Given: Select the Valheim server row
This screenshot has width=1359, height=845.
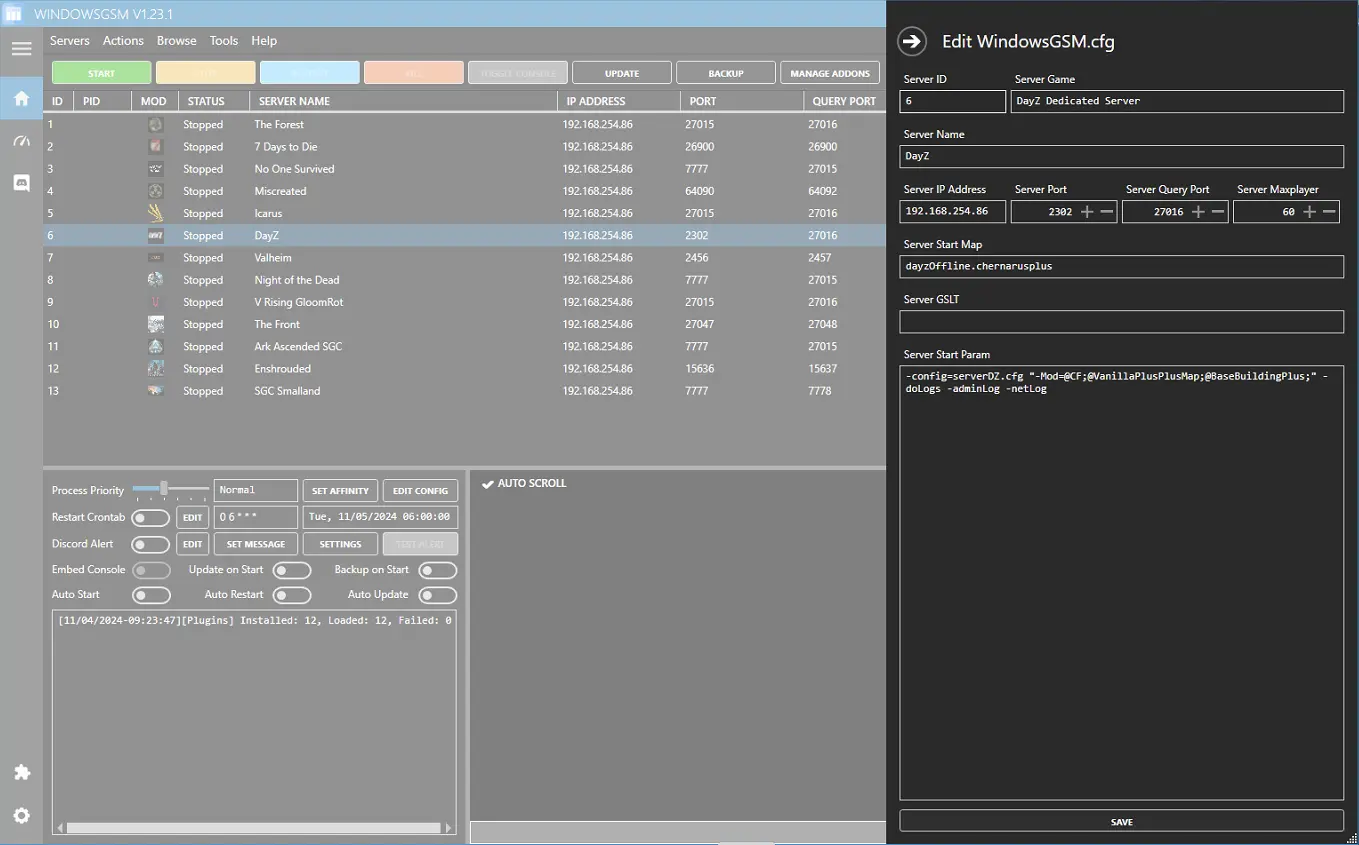Looking at the screenshot, I should coord(465,258).
